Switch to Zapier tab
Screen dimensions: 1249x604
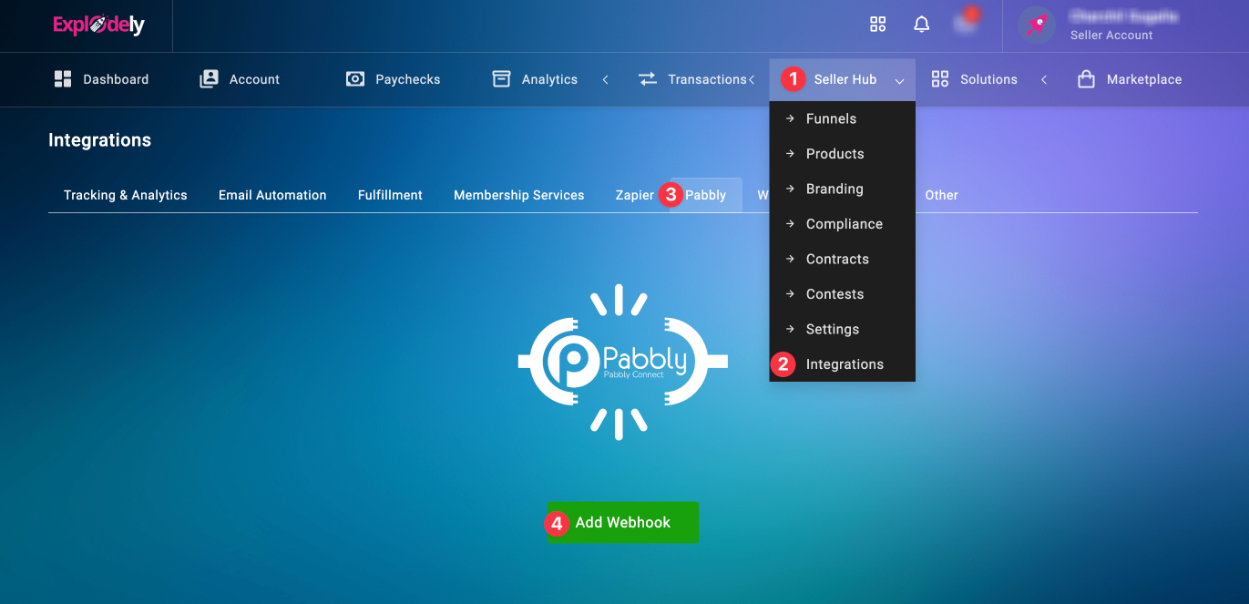pyautogui.click(x=634, y=195)
